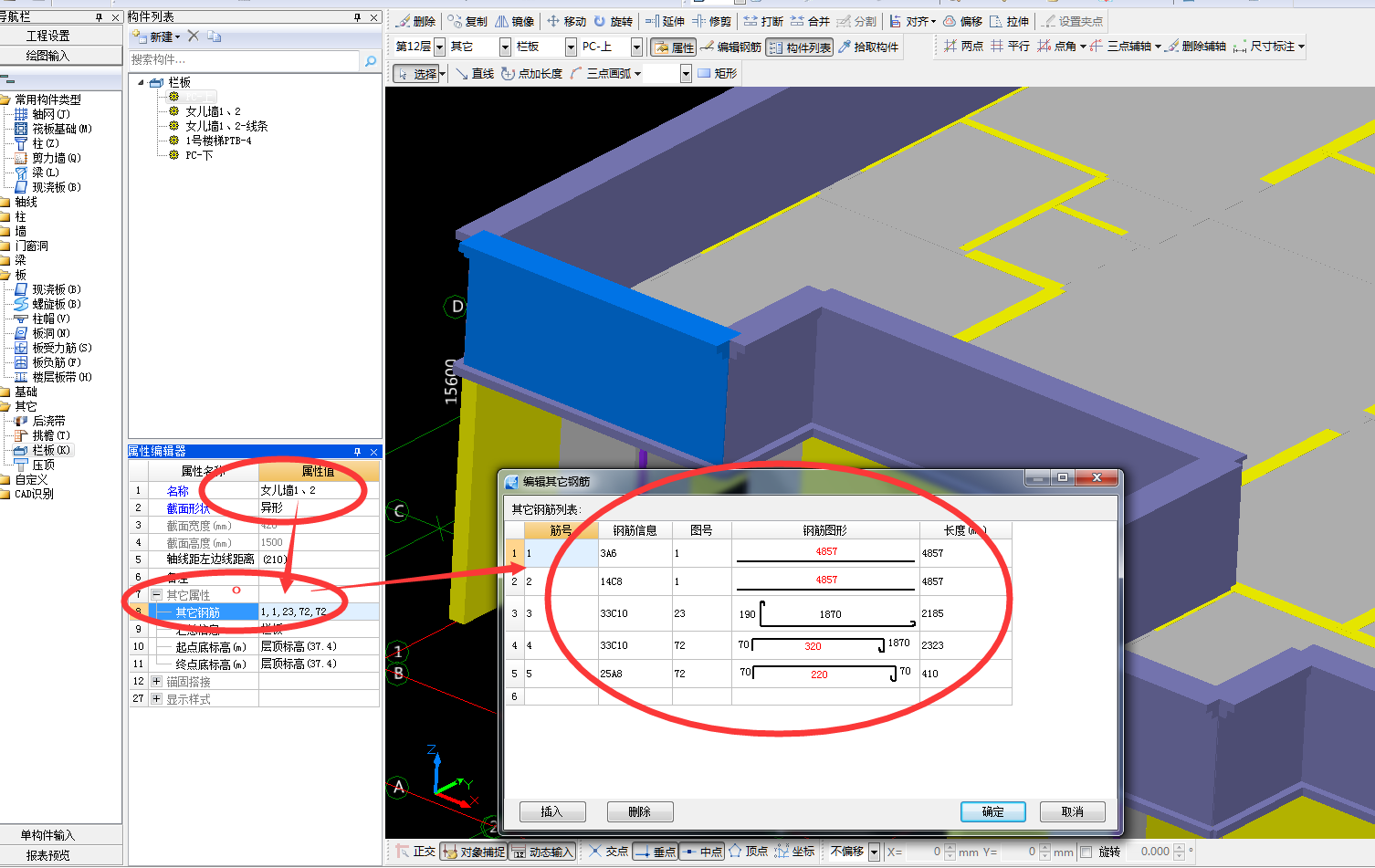Activate the 镜像 mirror tool
The image size is (1375, 868).
pos(515,21)
